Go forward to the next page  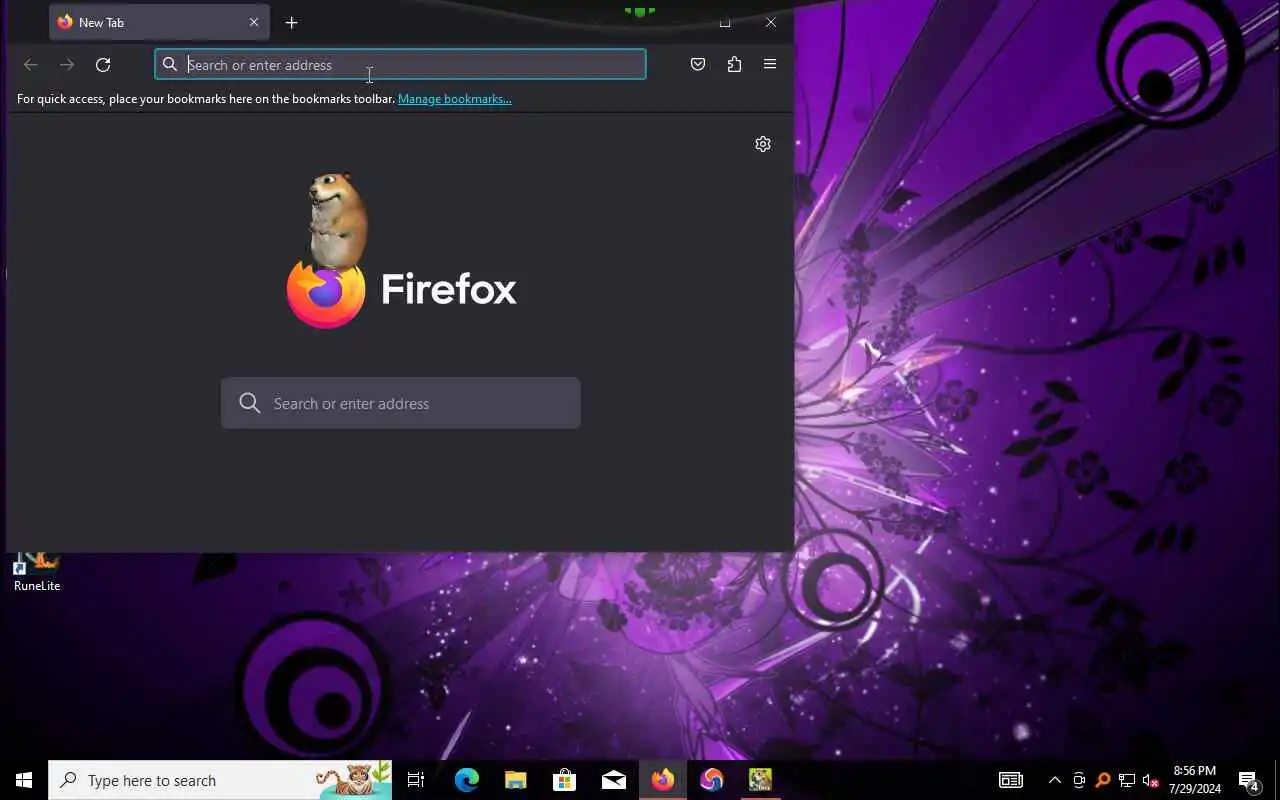point(67,65)
